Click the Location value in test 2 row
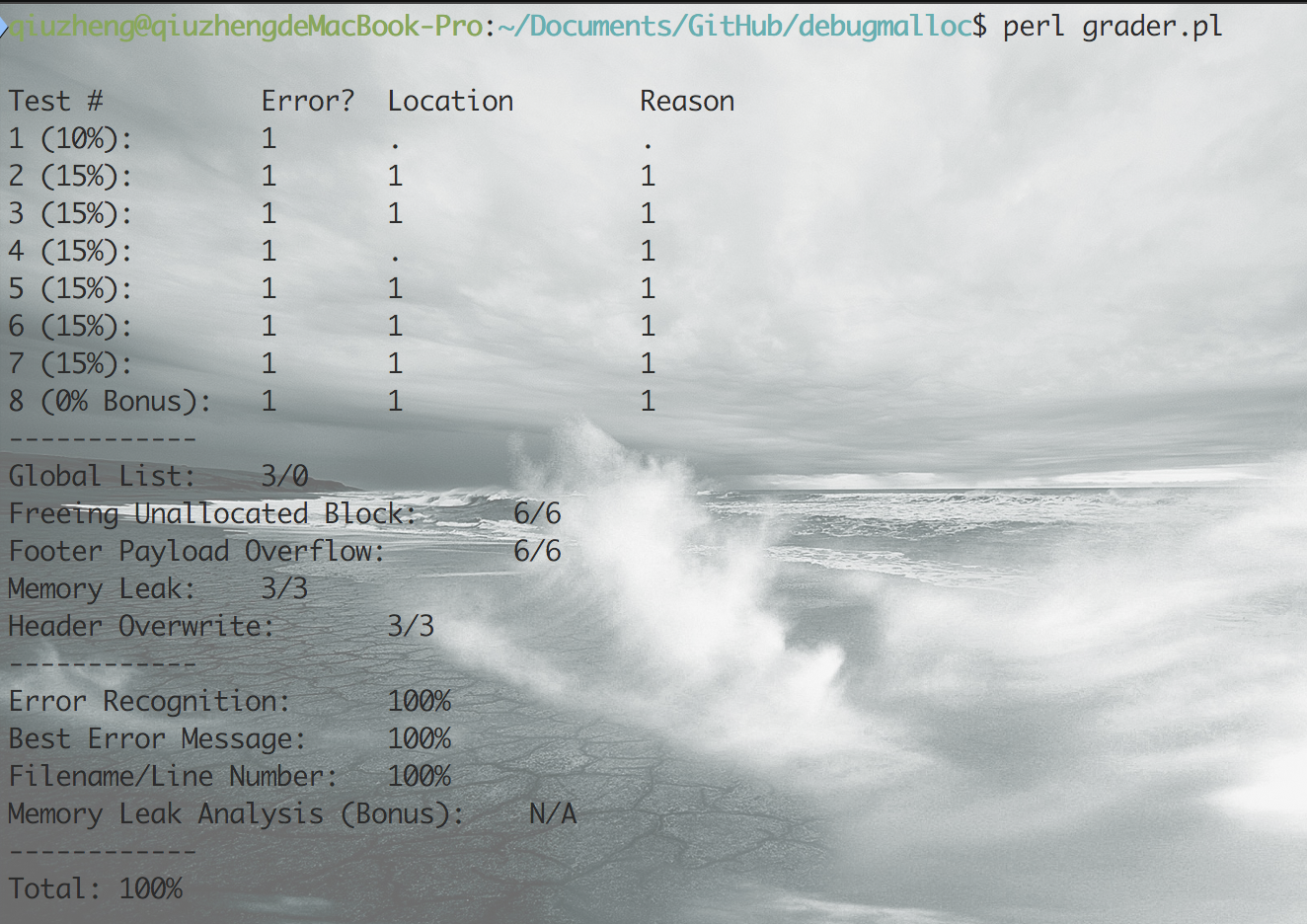 [395, 176]
